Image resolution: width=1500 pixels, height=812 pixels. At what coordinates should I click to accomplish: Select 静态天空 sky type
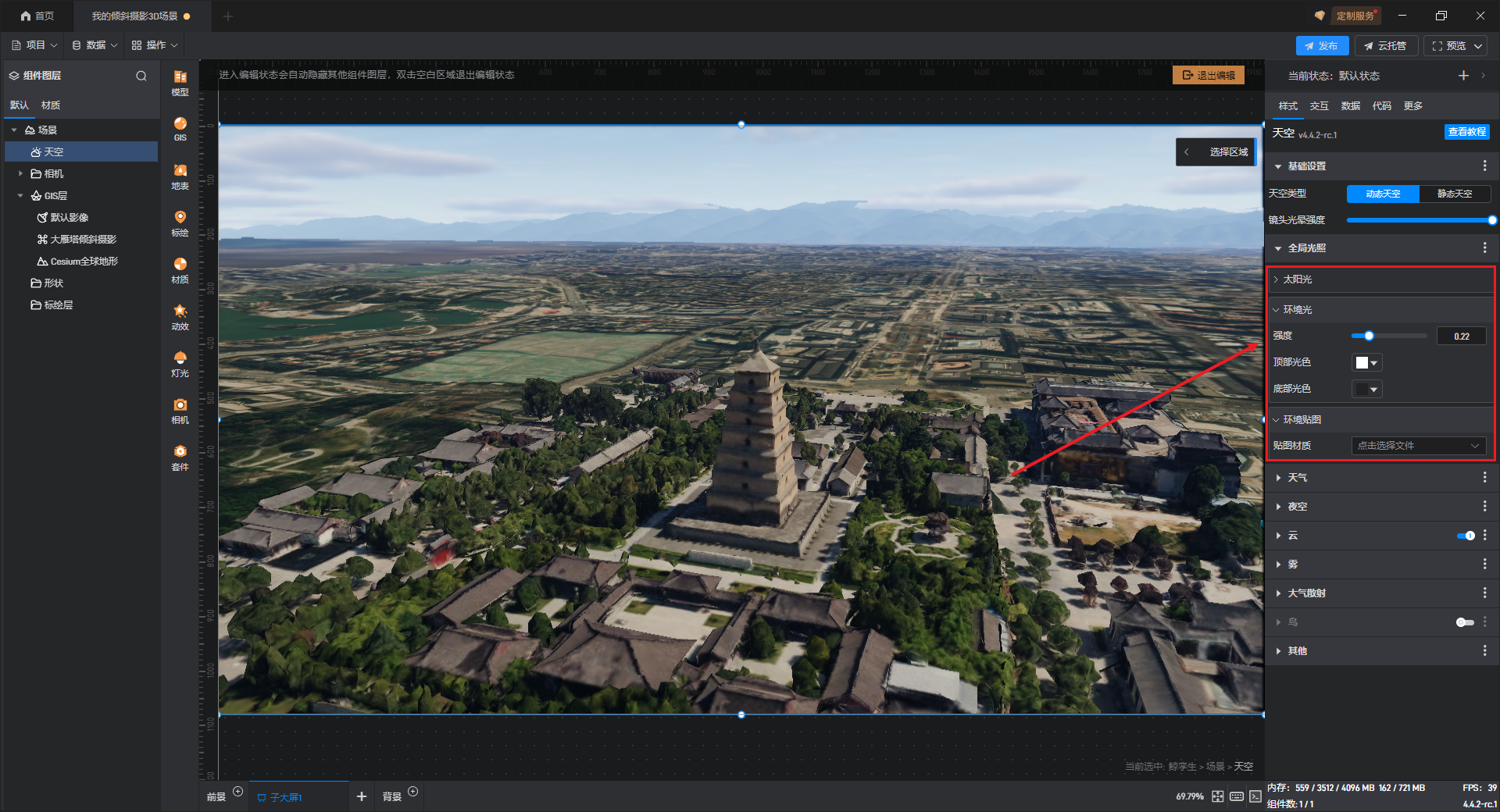click(x=1455, y=194)
